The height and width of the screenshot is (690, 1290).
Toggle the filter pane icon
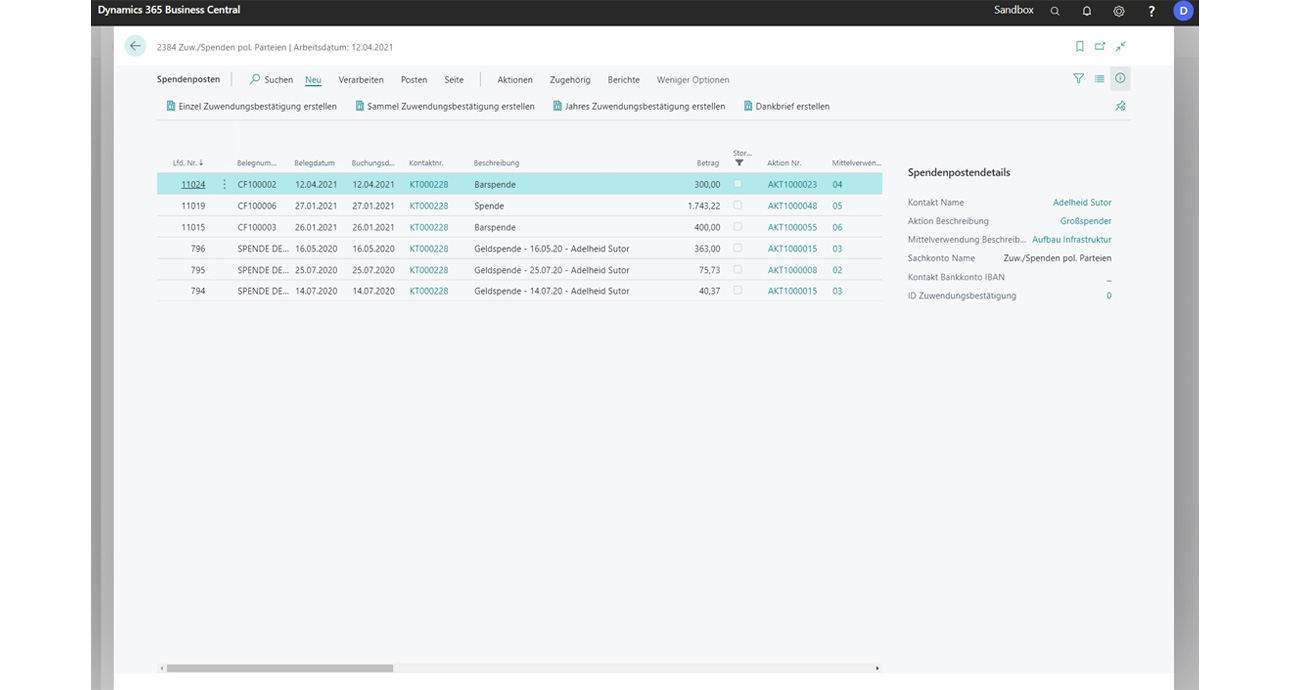click(1078, 78)
